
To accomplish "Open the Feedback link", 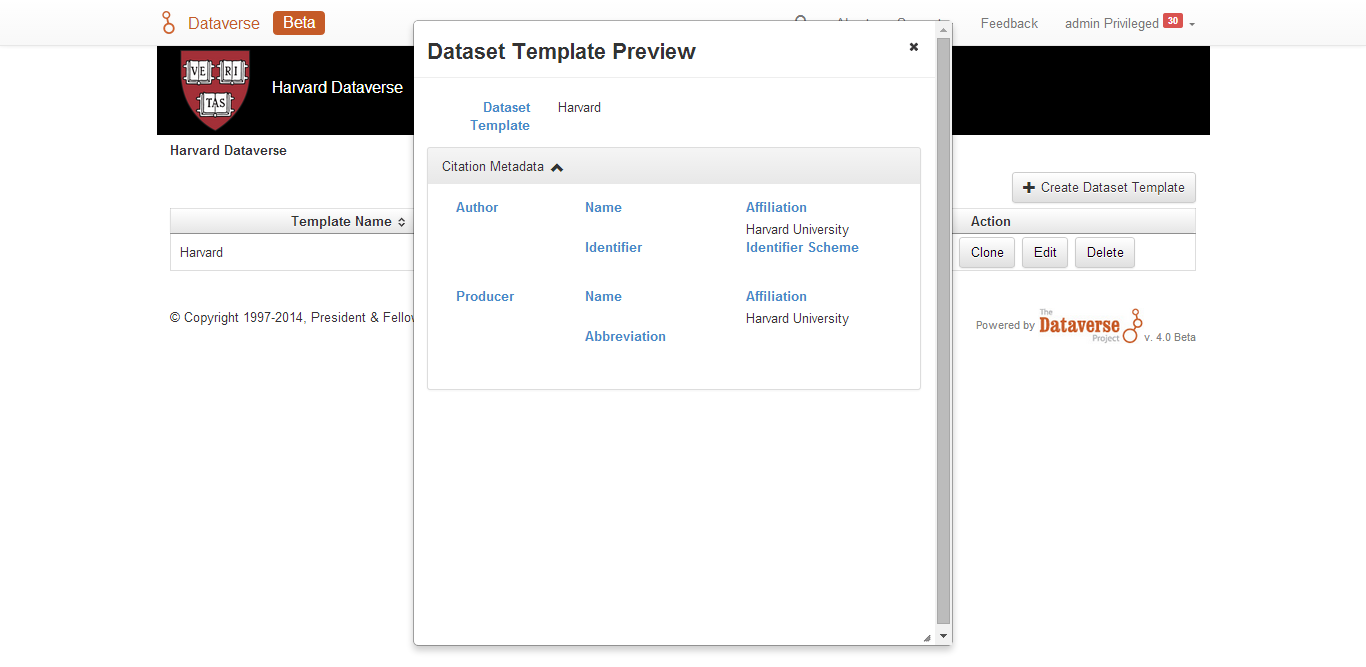I will point(1009,23).
